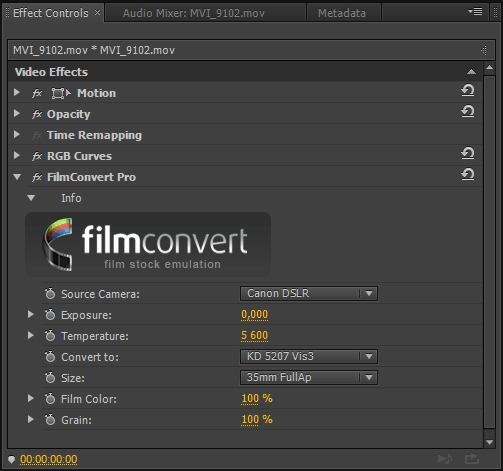Expand the Film Color parameter
This screenshot has width=503, height=471.
tap(31, 398)
